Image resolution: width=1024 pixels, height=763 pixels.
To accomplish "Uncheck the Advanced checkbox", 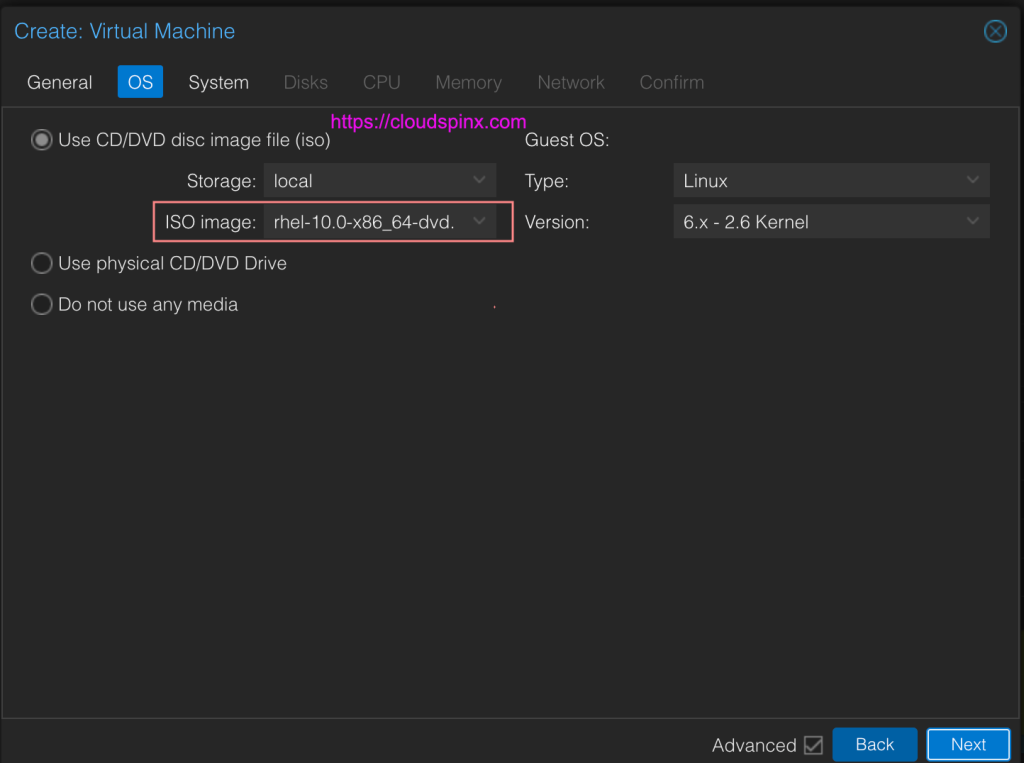I will (x=817, y=744).
